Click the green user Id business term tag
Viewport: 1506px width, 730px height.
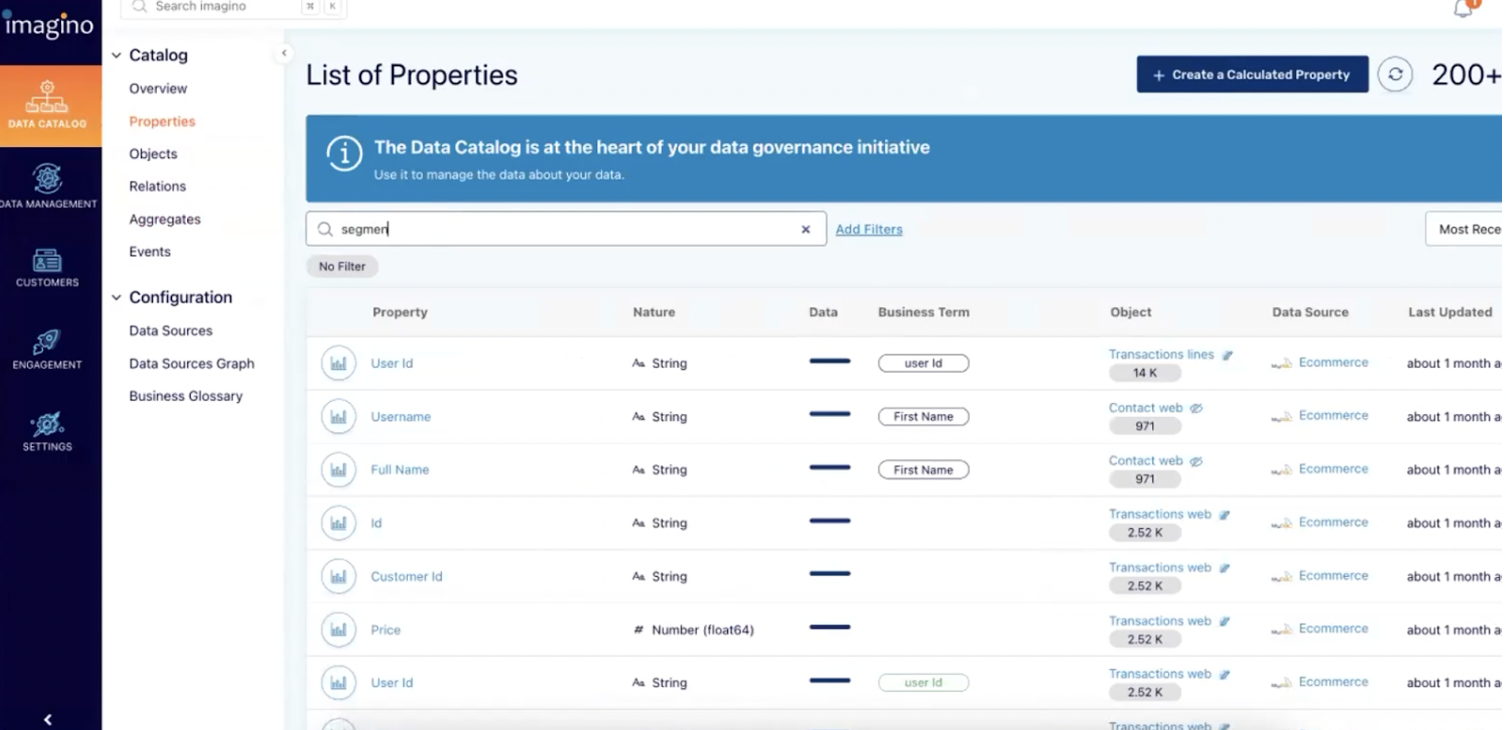coord(923,683)
